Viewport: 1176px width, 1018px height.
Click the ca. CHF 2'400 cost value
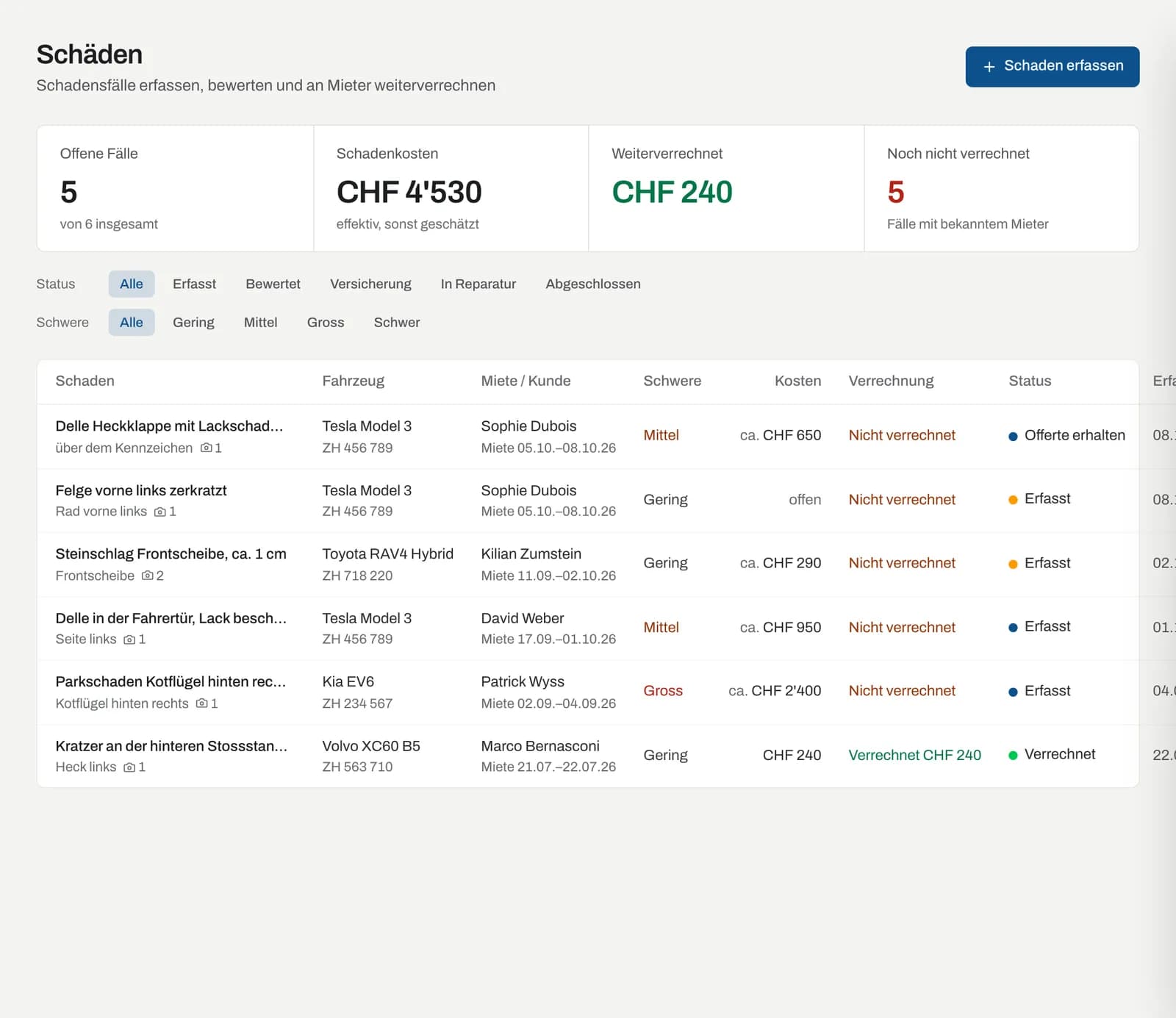(x=775, y=691)
